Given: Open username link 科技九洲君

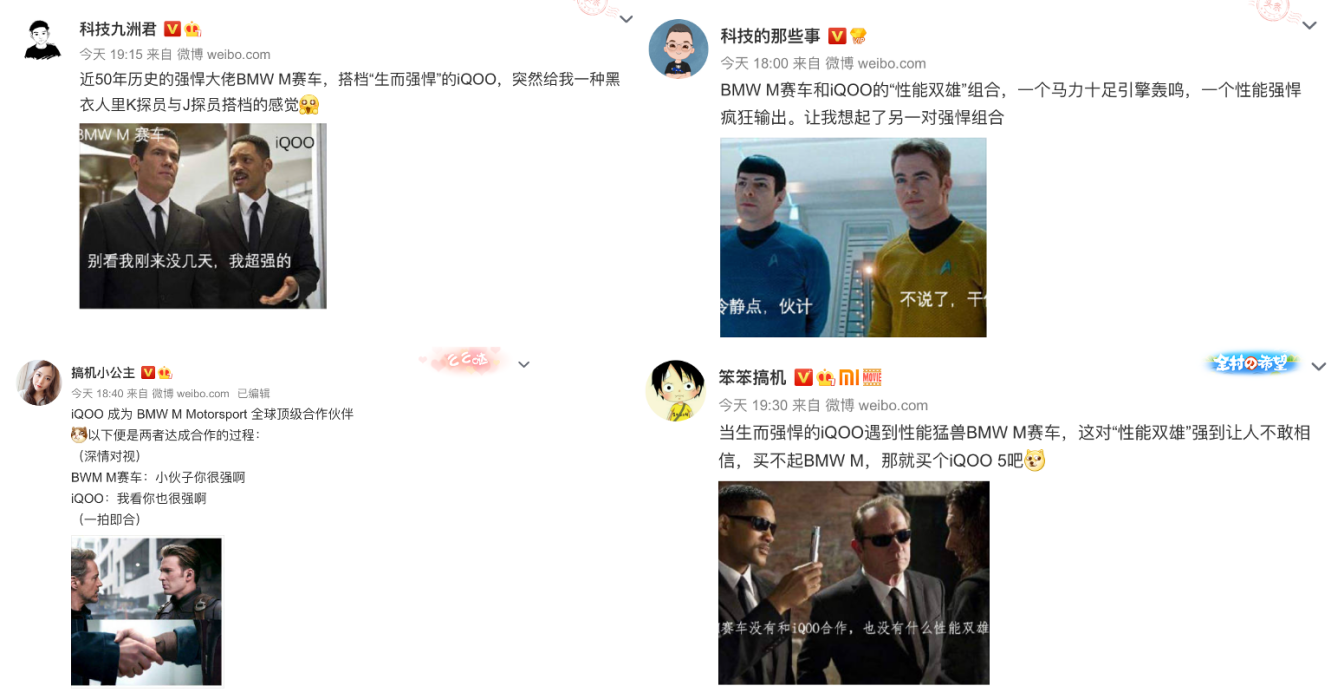Looking at the screenshot, I should pos(119,29).
